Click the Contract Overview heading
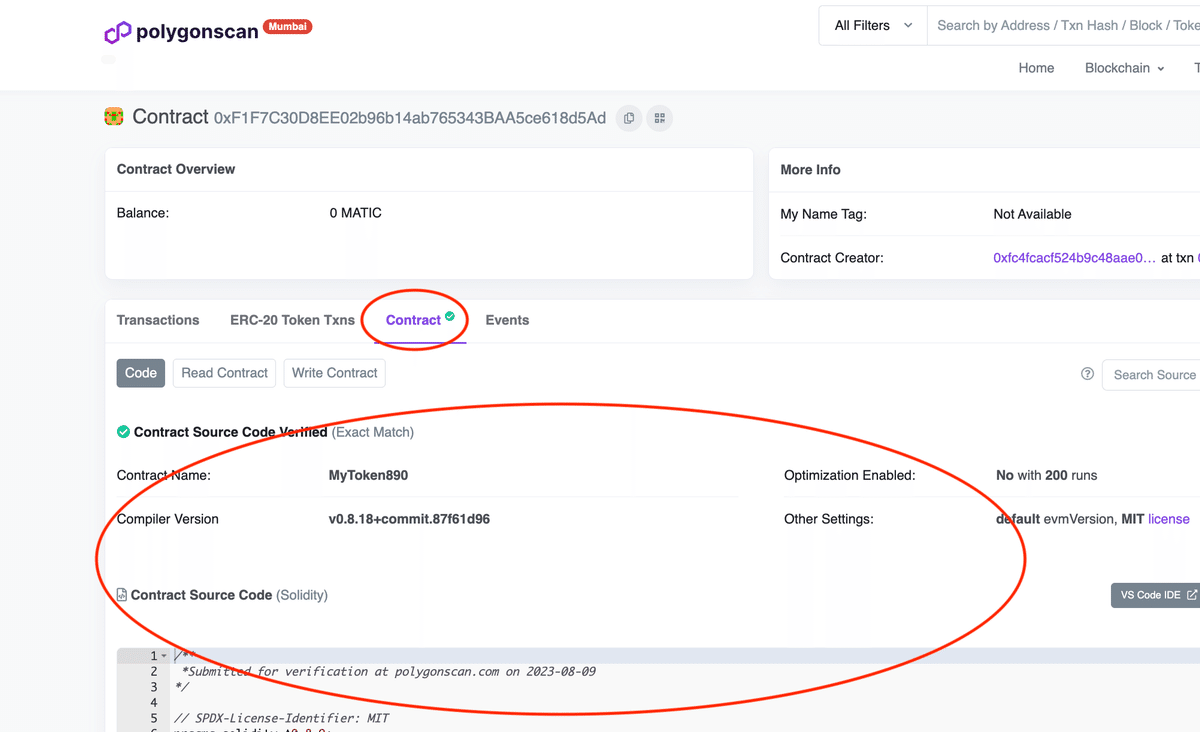1200x732 pixels. (176, 169)
